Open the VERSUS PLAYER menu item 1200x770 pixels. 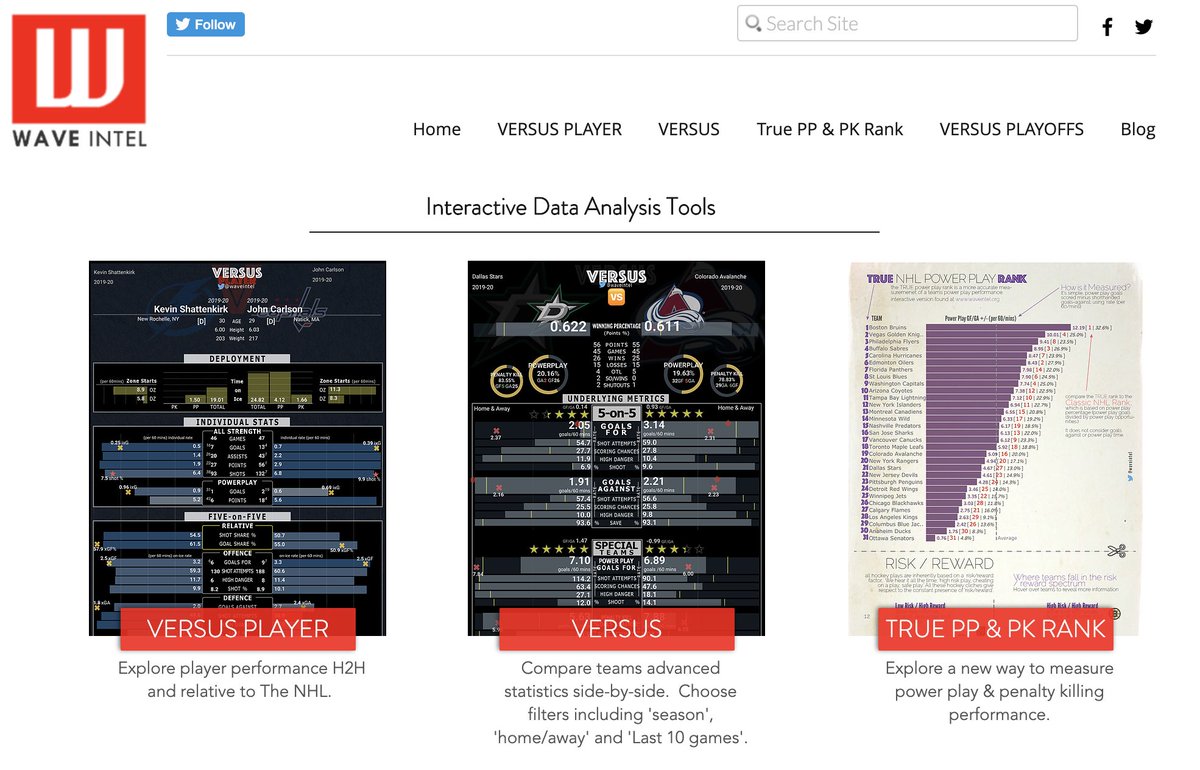pos(560,129)
